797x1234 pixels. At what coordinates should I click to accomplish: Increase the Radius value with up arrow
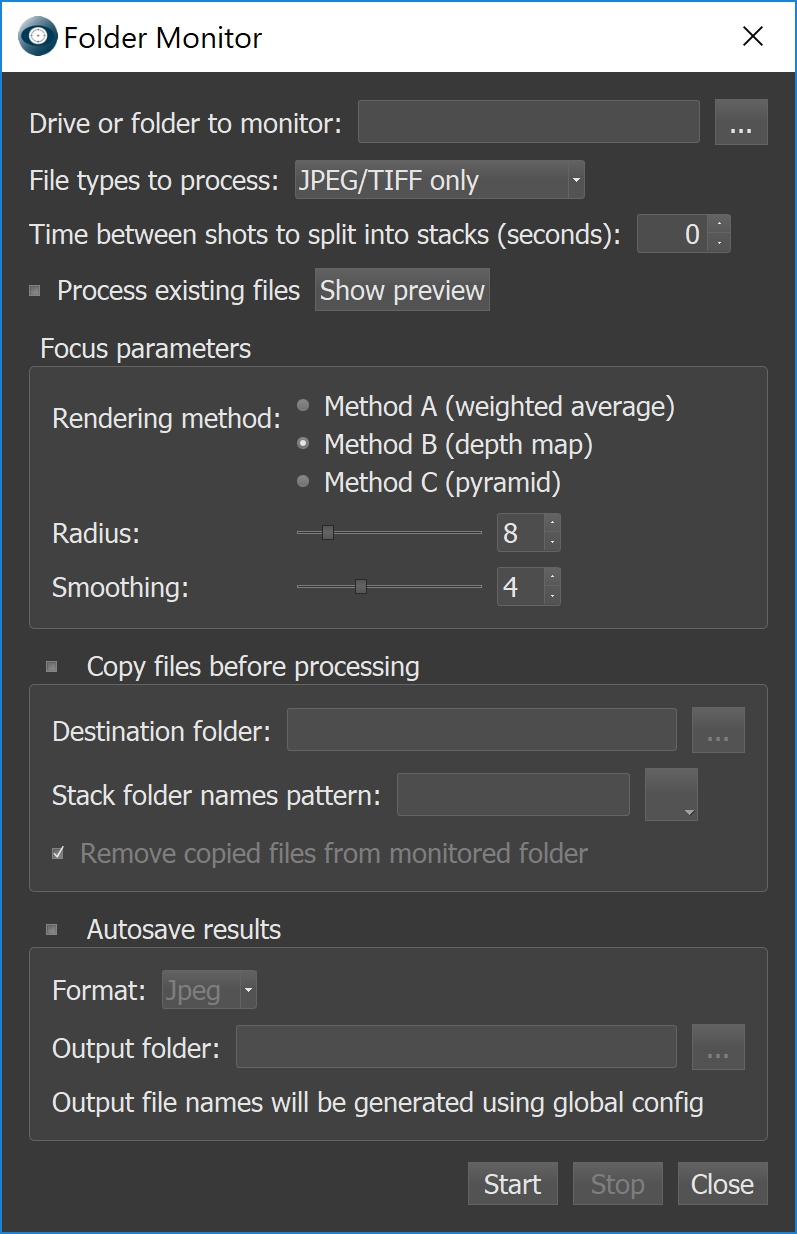[550, 523]
